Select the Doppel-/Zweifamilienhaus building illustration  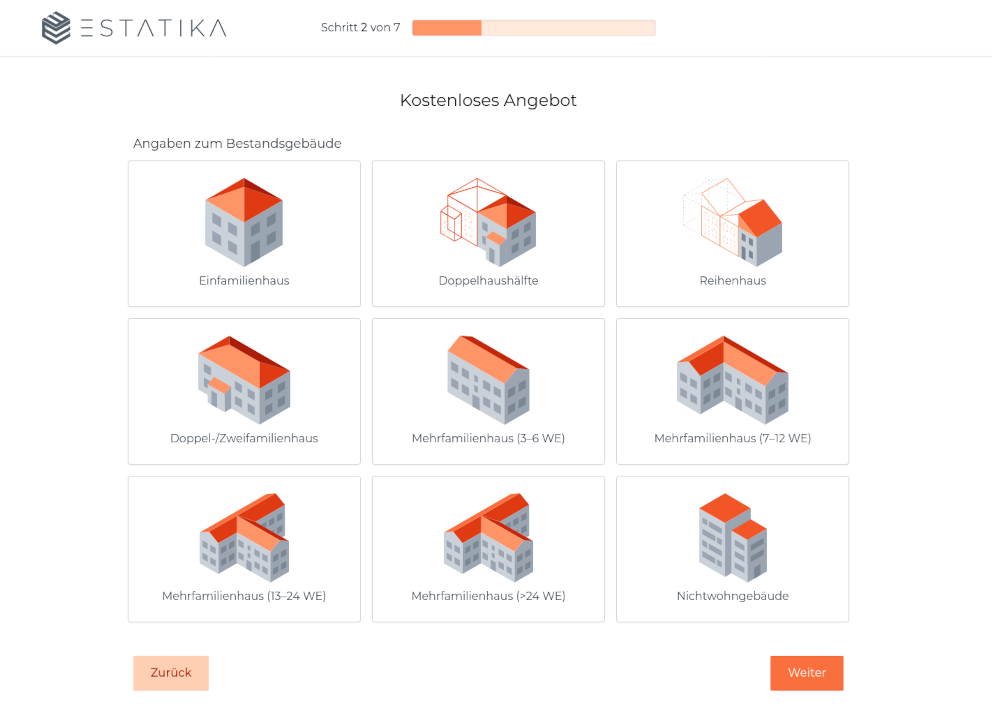pos(244,380)
